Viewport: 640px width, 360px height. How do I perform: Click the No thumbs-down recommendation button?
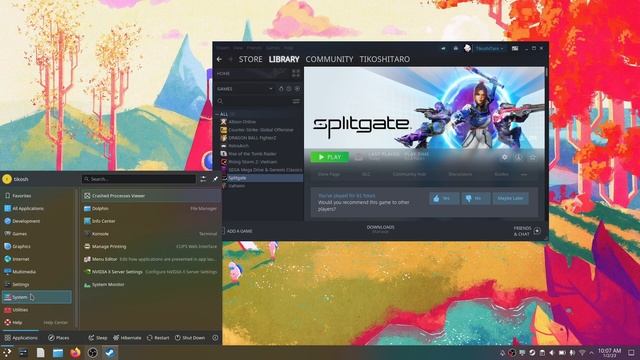(476, 198)
